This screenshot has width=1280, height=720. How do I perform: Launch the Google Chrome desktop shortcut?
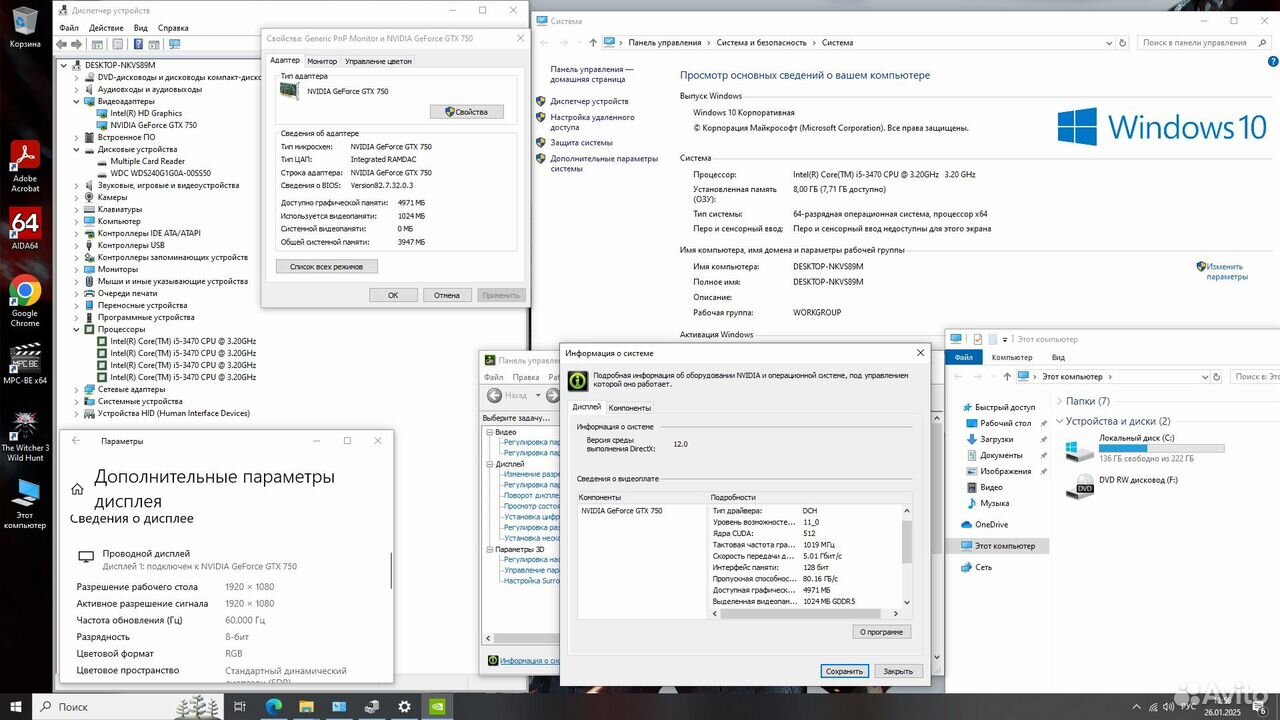[25, 302]
